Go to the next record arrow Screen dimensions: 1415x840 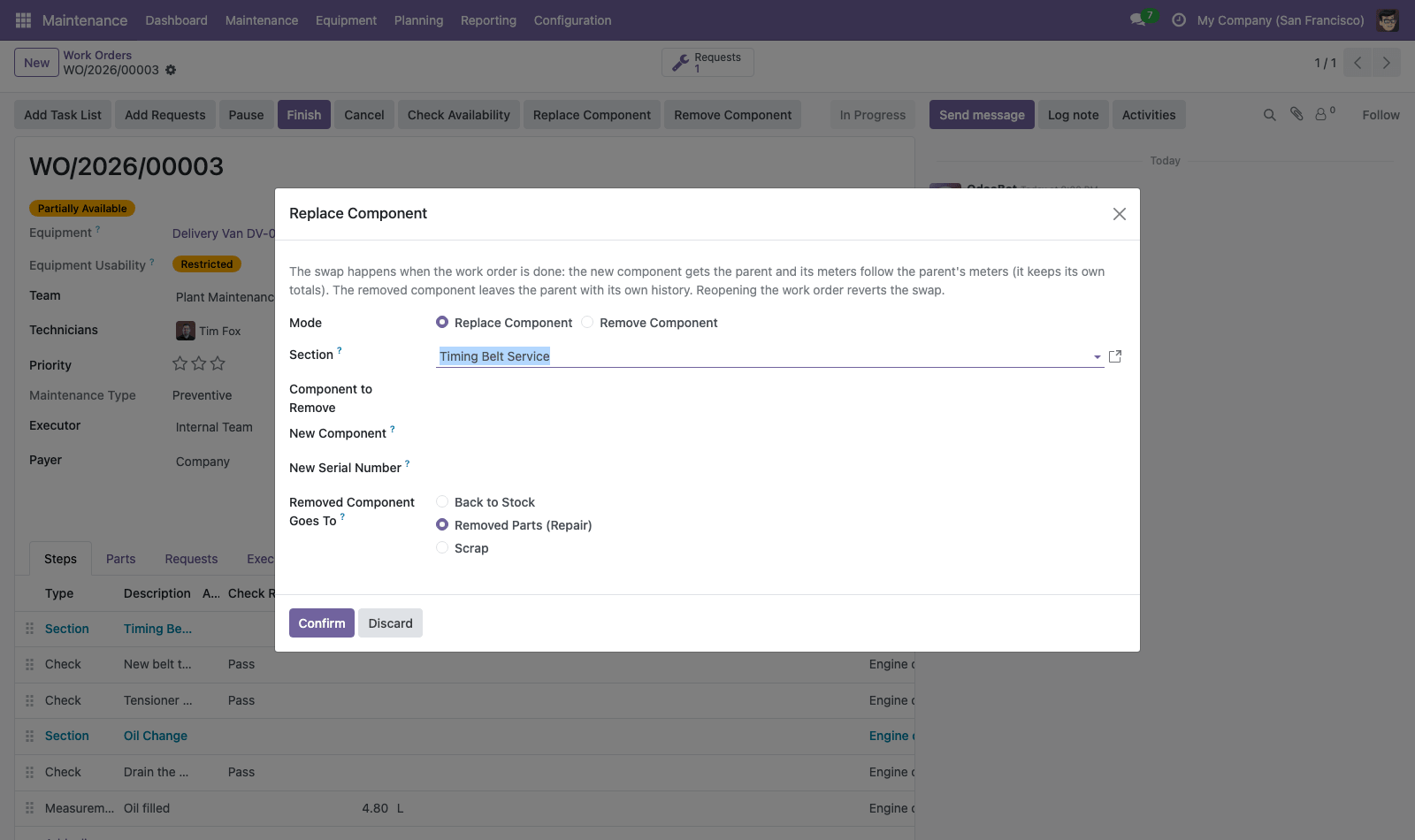pyautogui.click(x=1386, y=63)
